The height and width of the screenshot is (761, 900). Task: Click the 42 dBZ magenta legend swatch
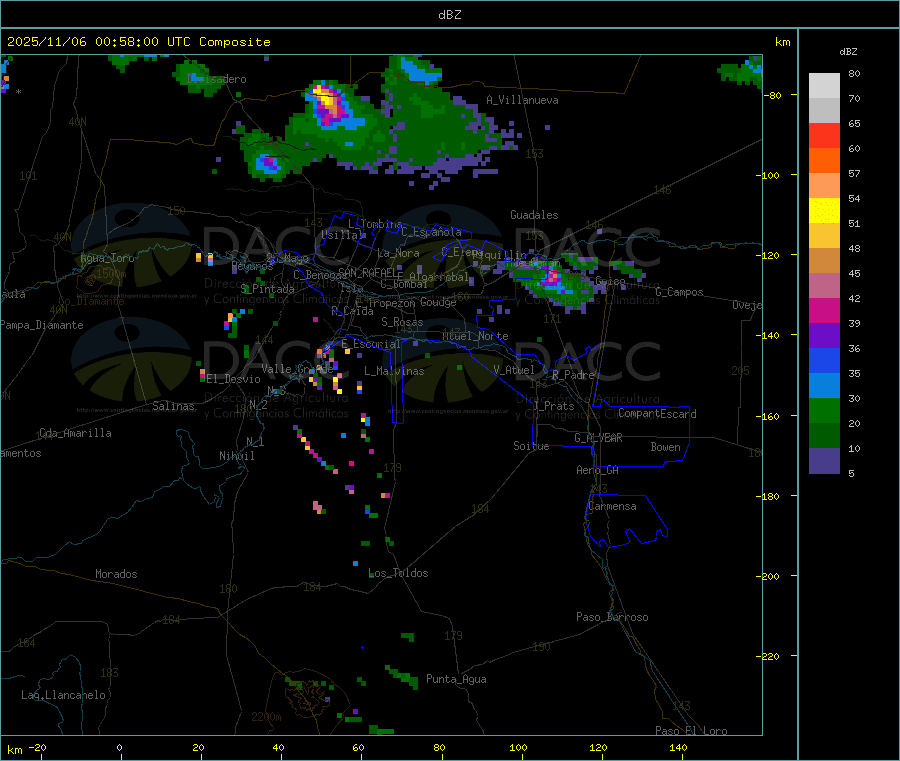pos(824,310)
